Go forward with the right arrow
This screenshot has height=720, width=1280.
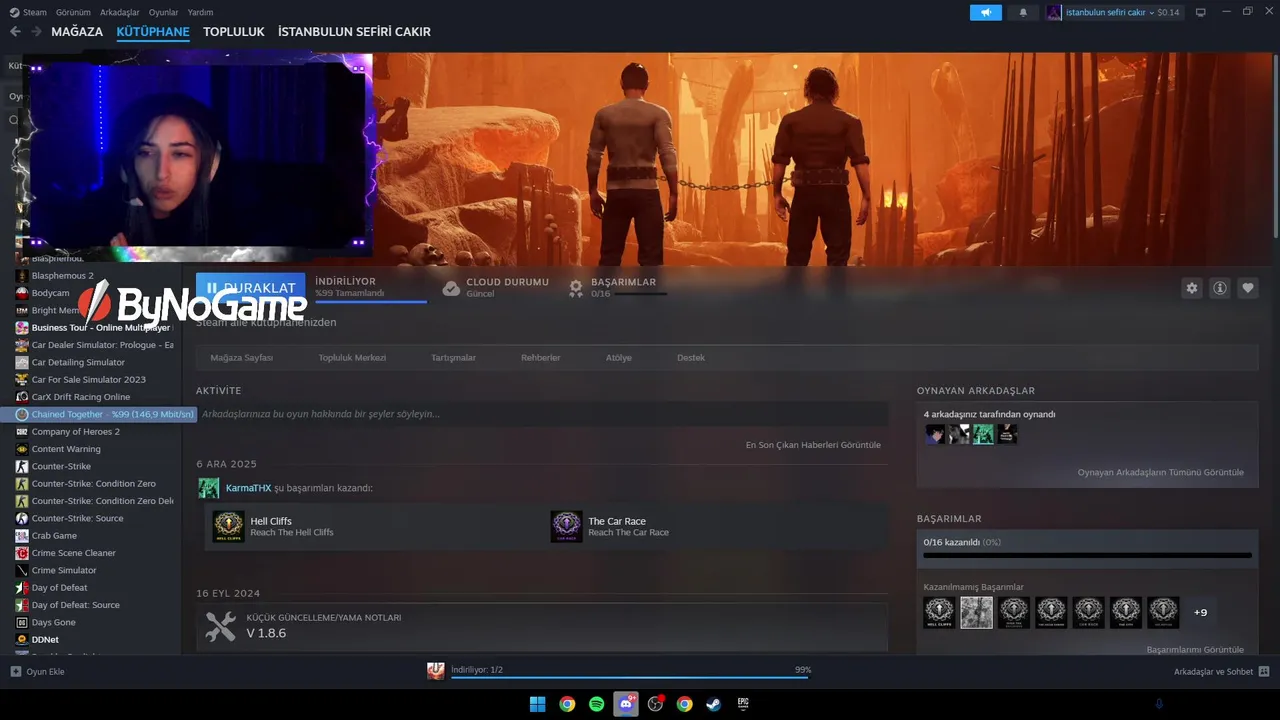(36, 32)
